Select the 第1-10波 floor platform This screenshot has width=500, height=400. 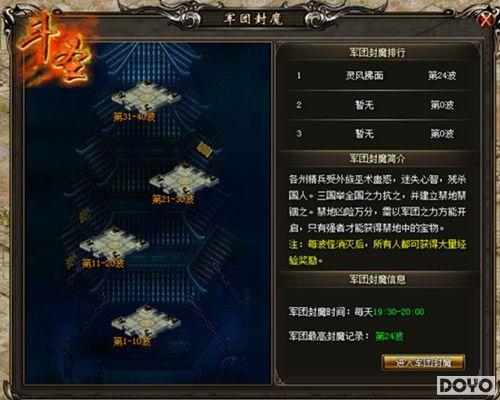(146, 321)
